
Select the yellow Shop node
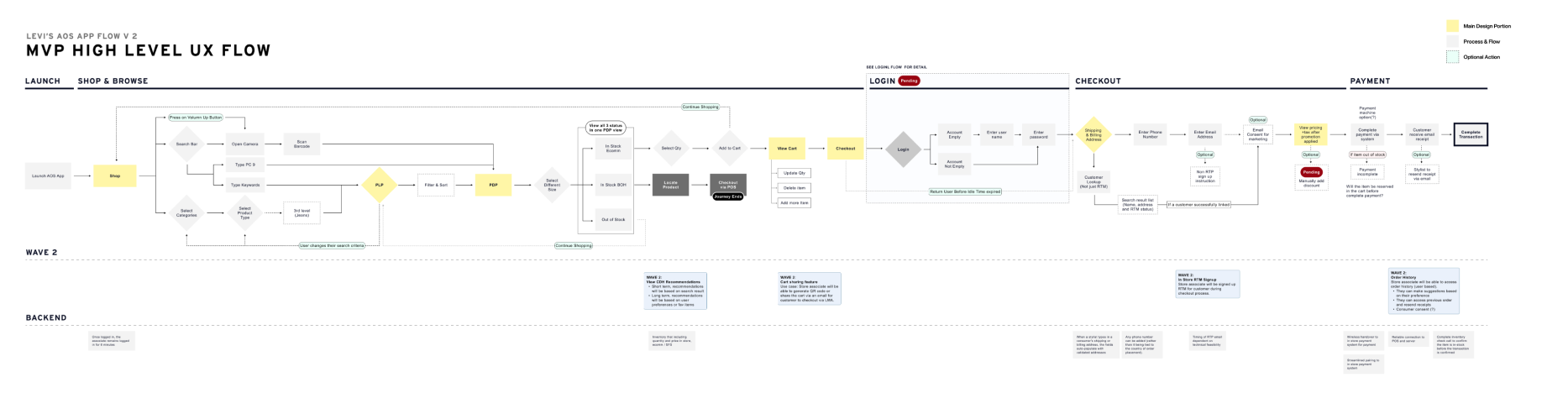click(115, 175)
